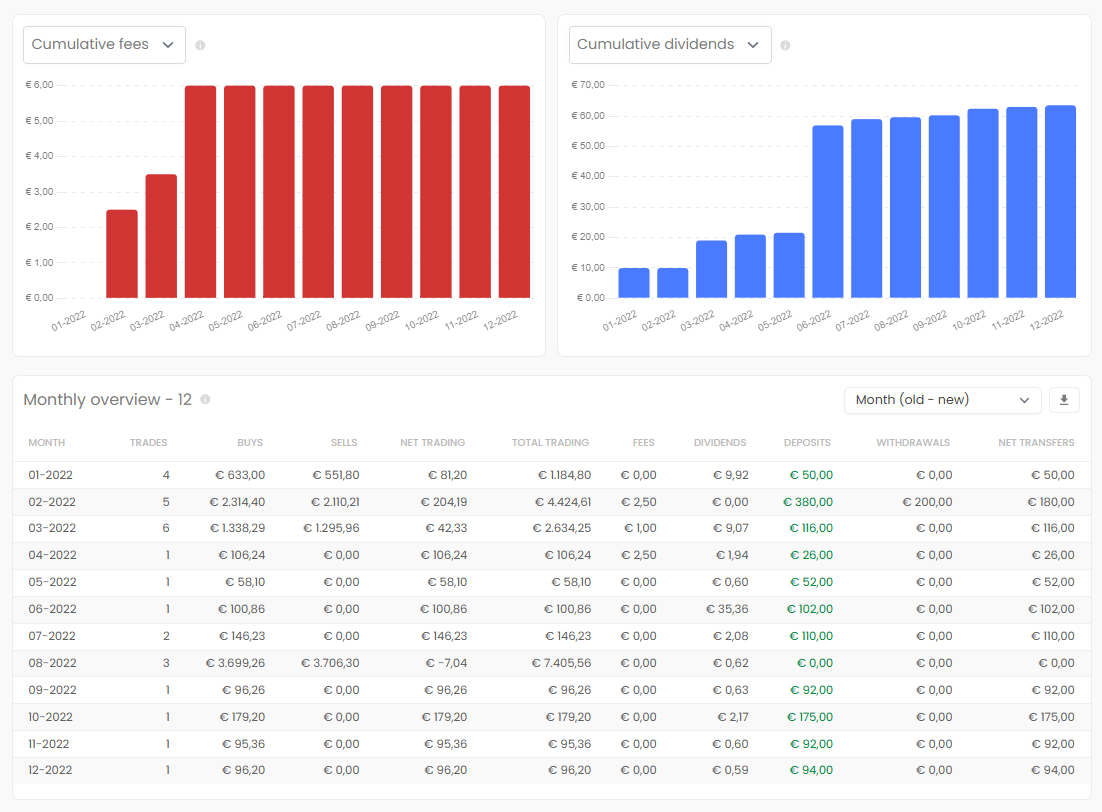The image size is (1102, 812).
Task: Sort the table by the BUYS column
Action: (250, 442)
